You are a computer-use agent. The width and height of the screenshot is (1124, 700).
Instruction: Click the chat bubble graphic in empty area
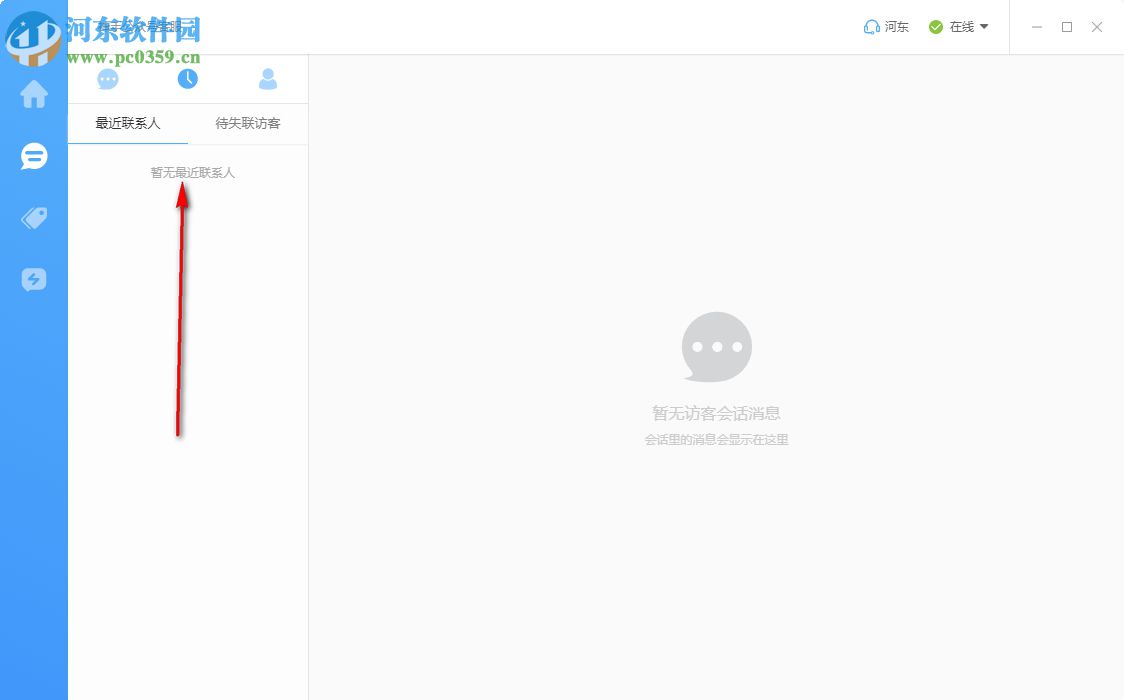click(716, 346)
